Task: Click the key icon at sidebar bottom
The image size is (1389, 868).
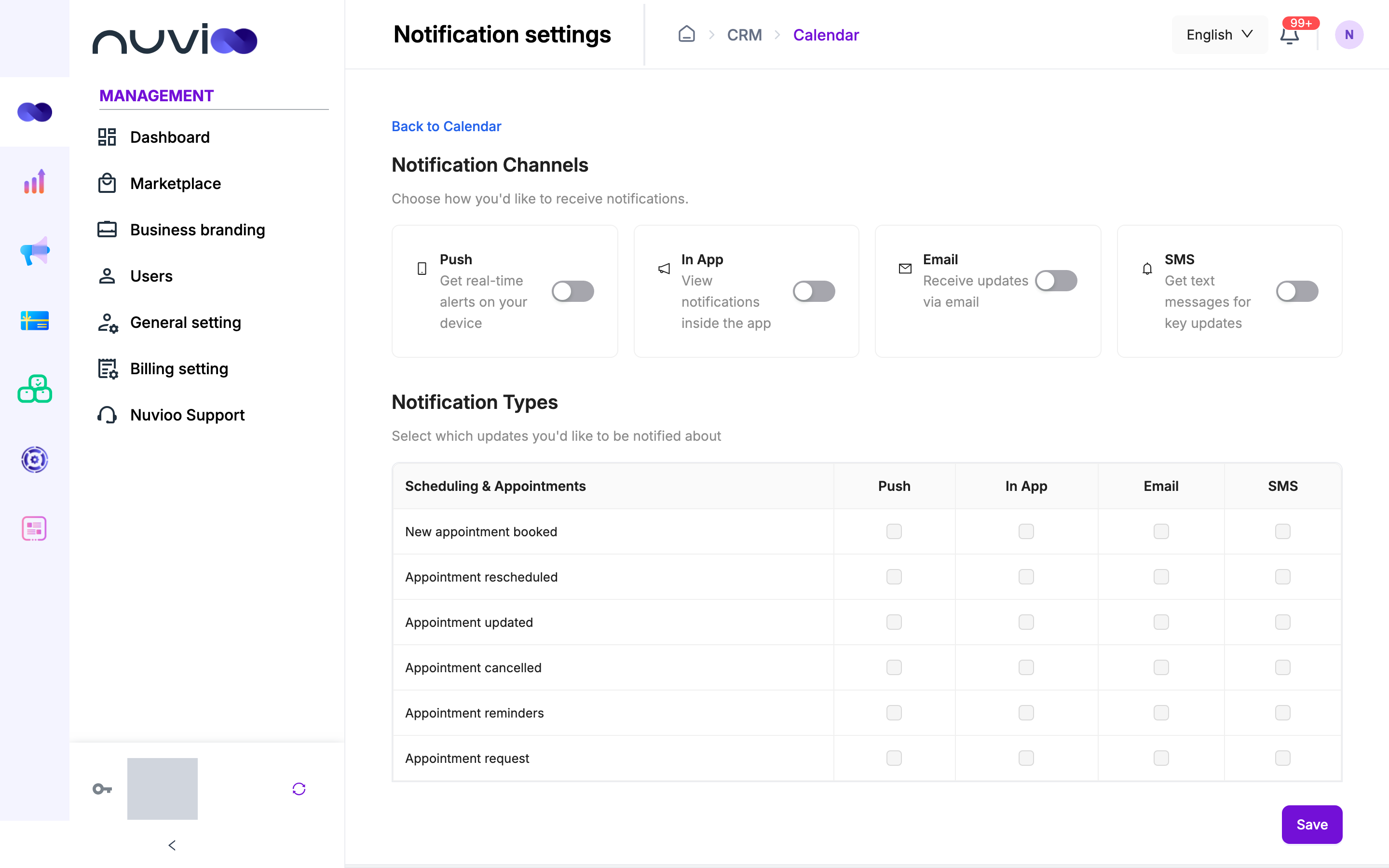Action: click(102, 789)
